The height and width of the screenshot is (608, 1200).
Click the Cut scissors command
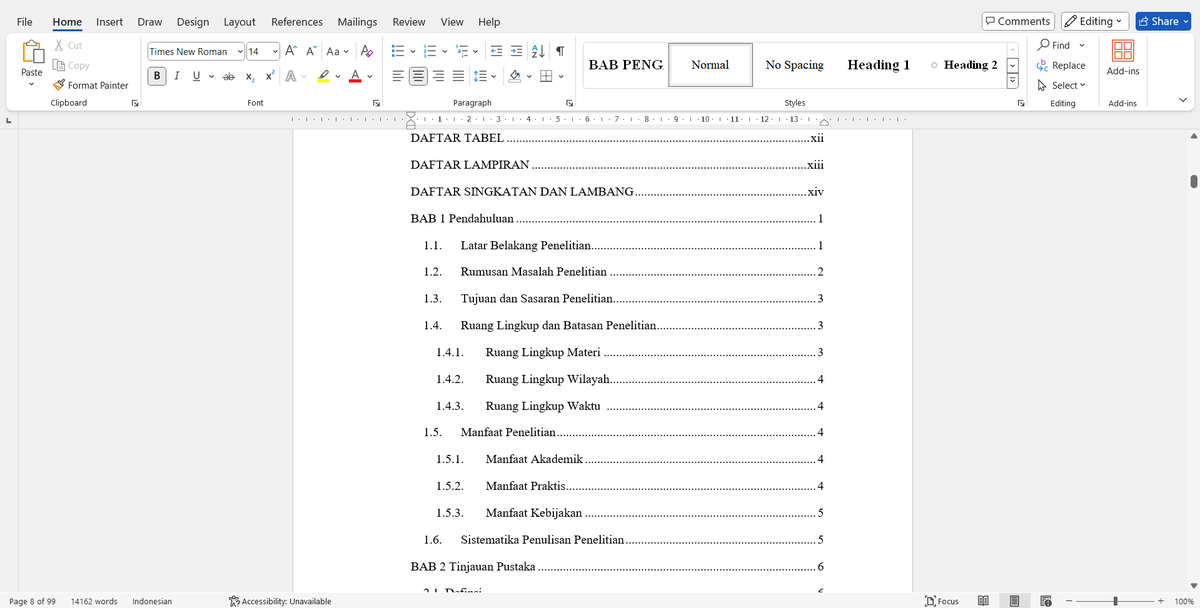pos(67,45)
